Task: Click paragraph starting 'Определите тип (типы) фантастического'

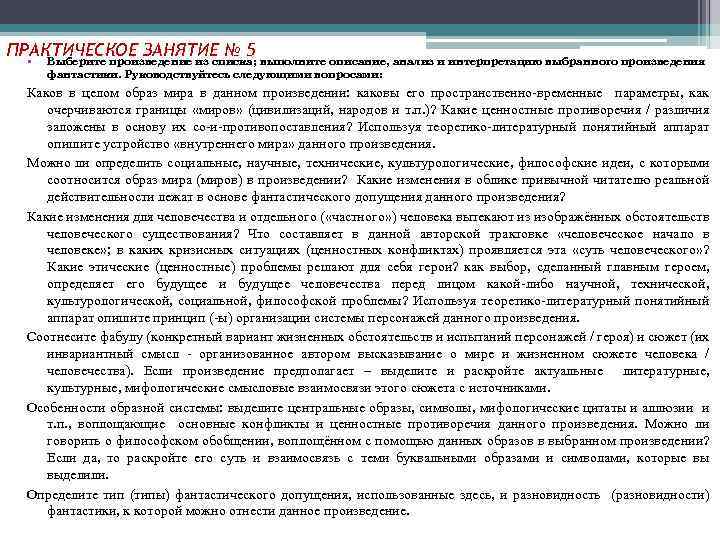Action: 368,503
